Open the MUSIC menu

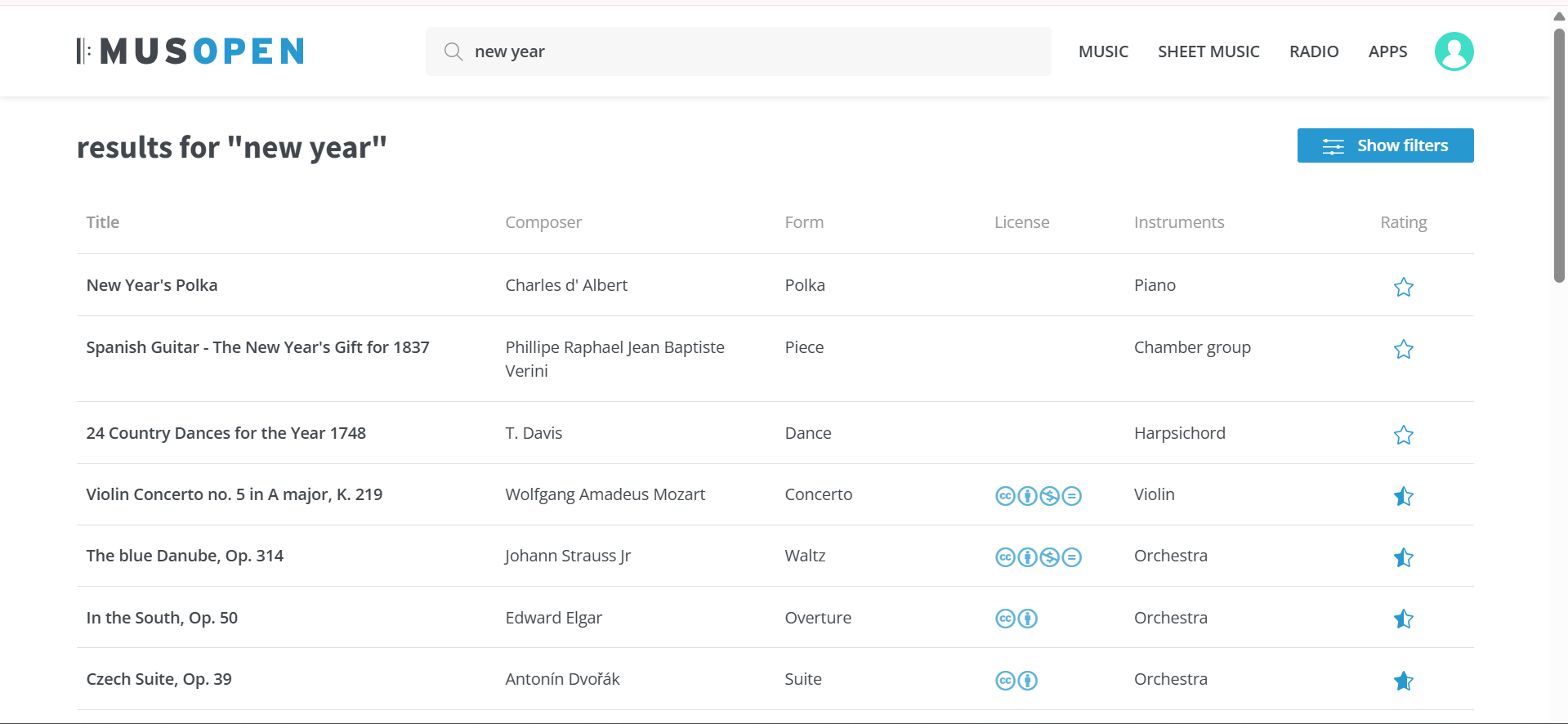click(1103, 51)
